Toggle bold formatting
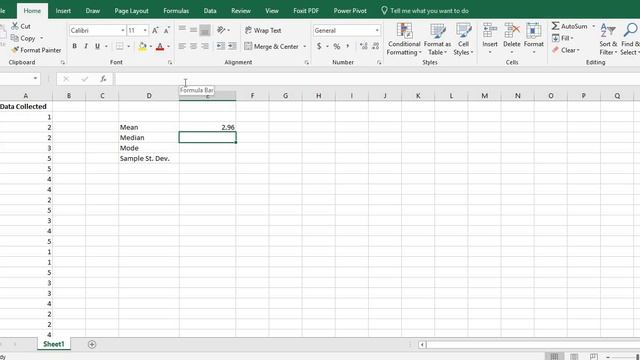 tap(74, 47)
